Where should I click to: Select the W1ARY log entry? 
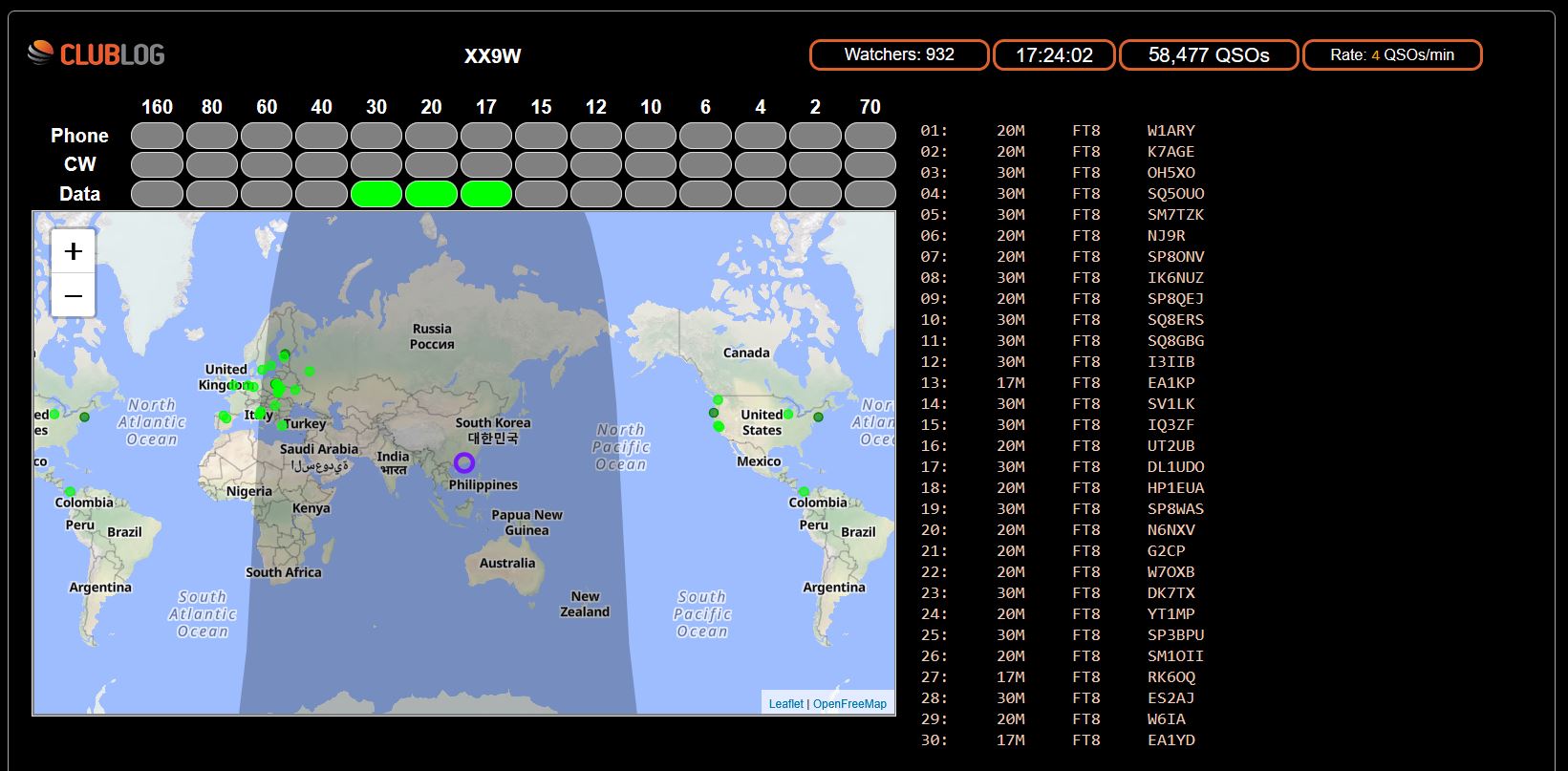tap(1171, 131)
